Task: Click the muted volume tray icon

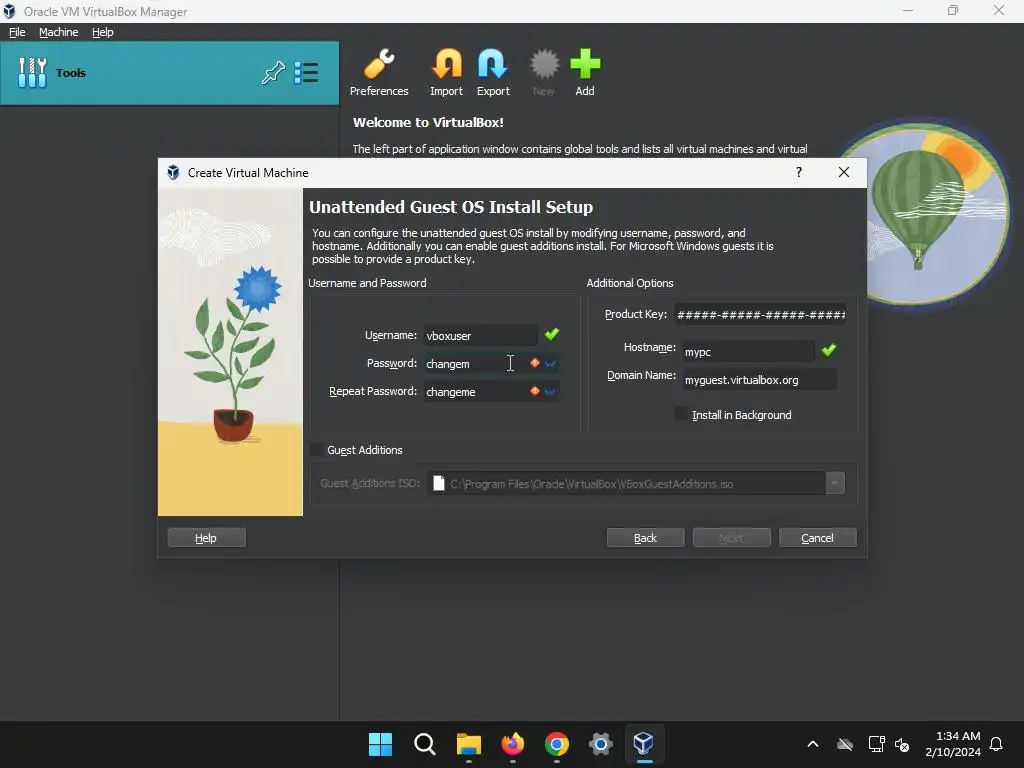Action: [x=902, y=744]
